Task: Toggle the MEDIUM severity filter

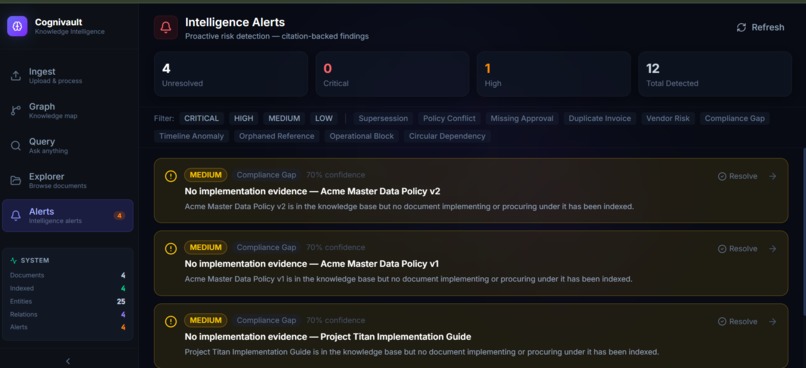Action: (x=284, y=118)
